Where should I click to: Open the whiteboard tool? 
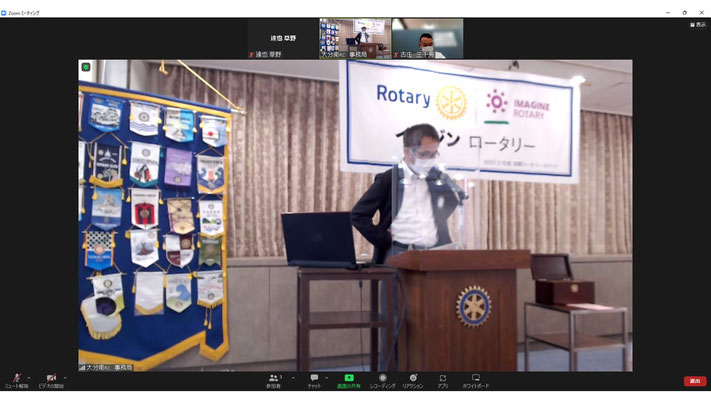coord(476,380)
